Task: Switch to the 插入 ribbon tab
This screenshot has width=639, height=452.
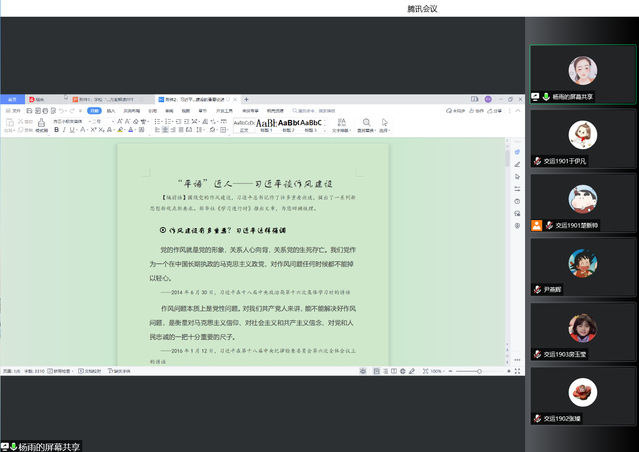Action: 111,110
